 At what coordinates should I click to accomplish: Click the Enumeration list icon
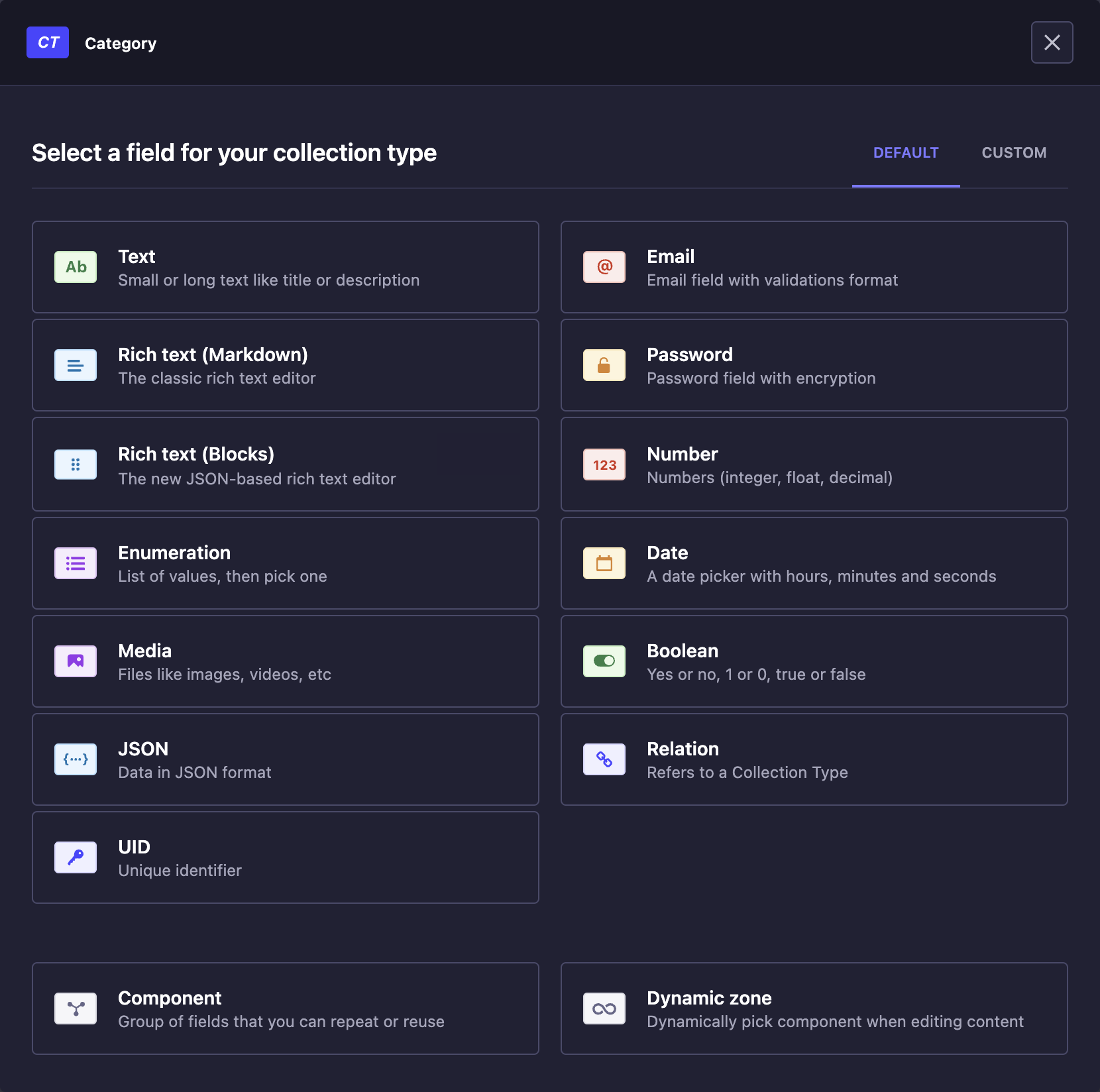(x=76, y=563)
